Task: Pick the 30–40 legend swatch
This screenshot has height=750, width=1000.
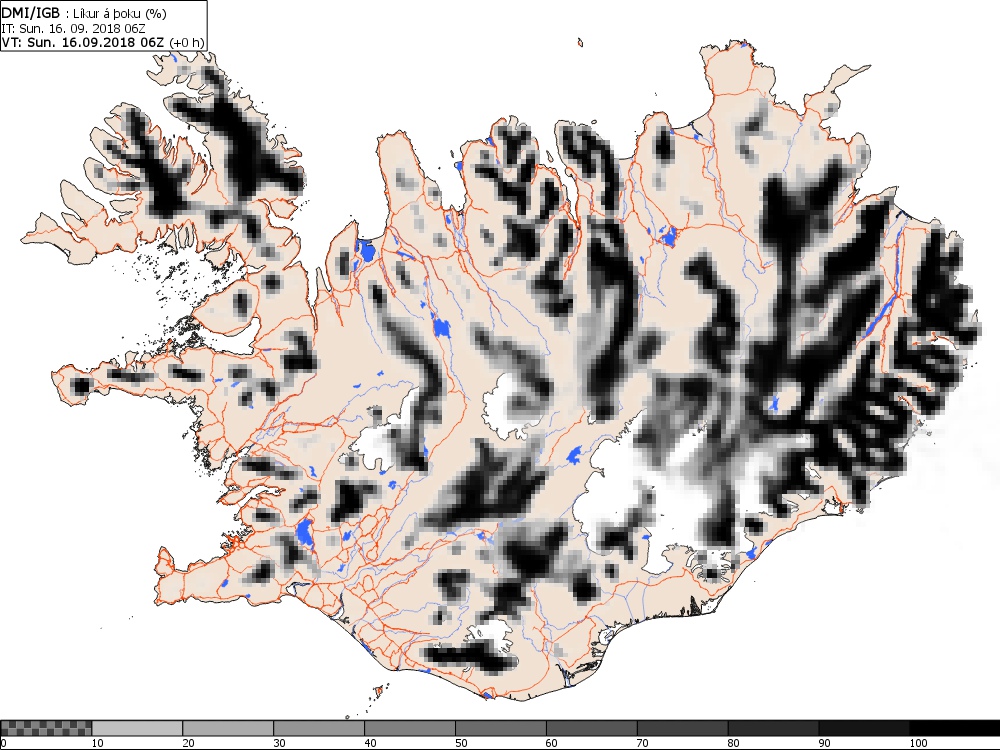Action: point(319,728)
